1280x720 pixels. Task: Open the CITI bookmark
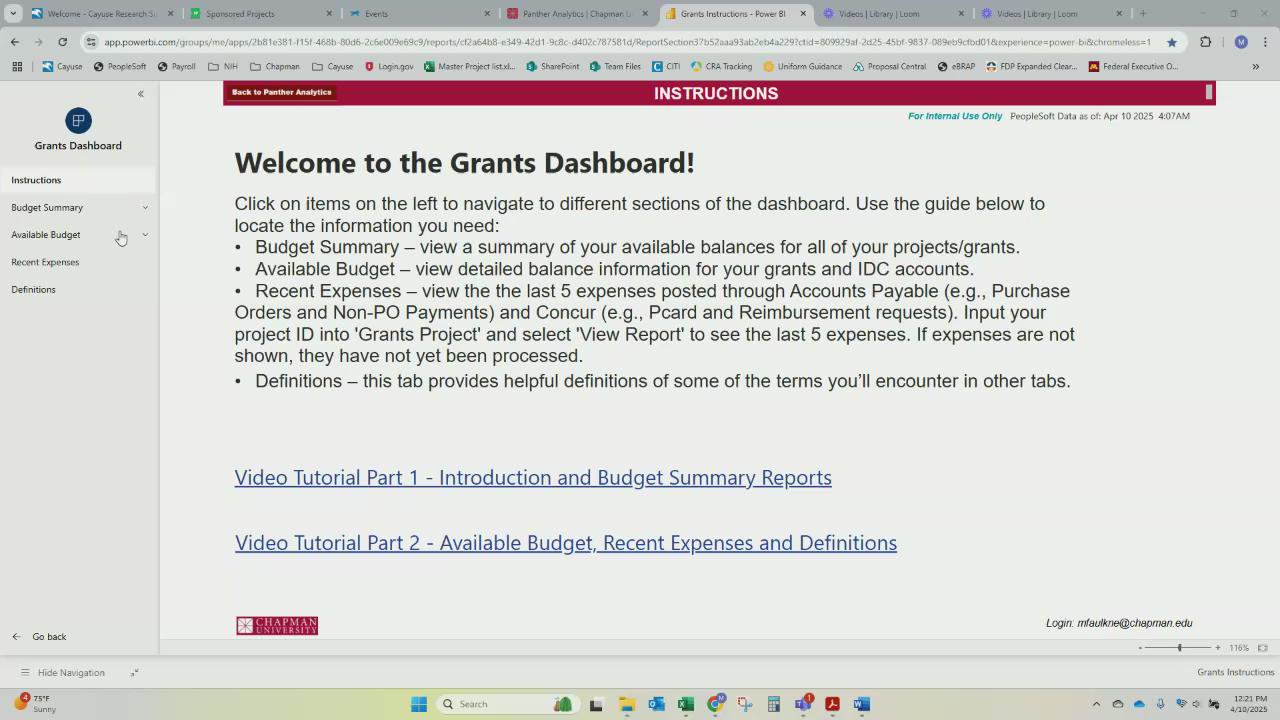(666, 67)
